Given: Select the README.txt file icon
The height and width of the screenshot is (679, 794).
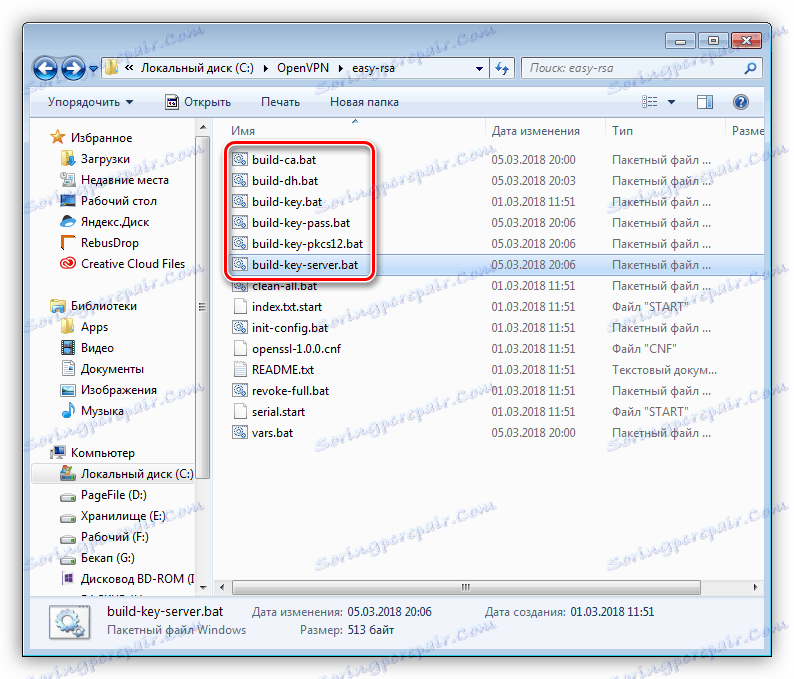Looking at the screenshot, I should coord(240,370).
